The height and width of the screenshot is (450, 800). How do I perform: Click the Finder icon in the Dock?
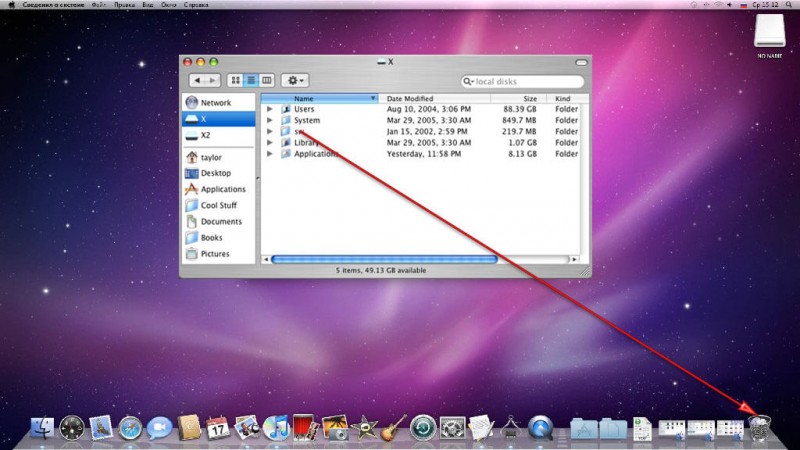coord(42,428)
